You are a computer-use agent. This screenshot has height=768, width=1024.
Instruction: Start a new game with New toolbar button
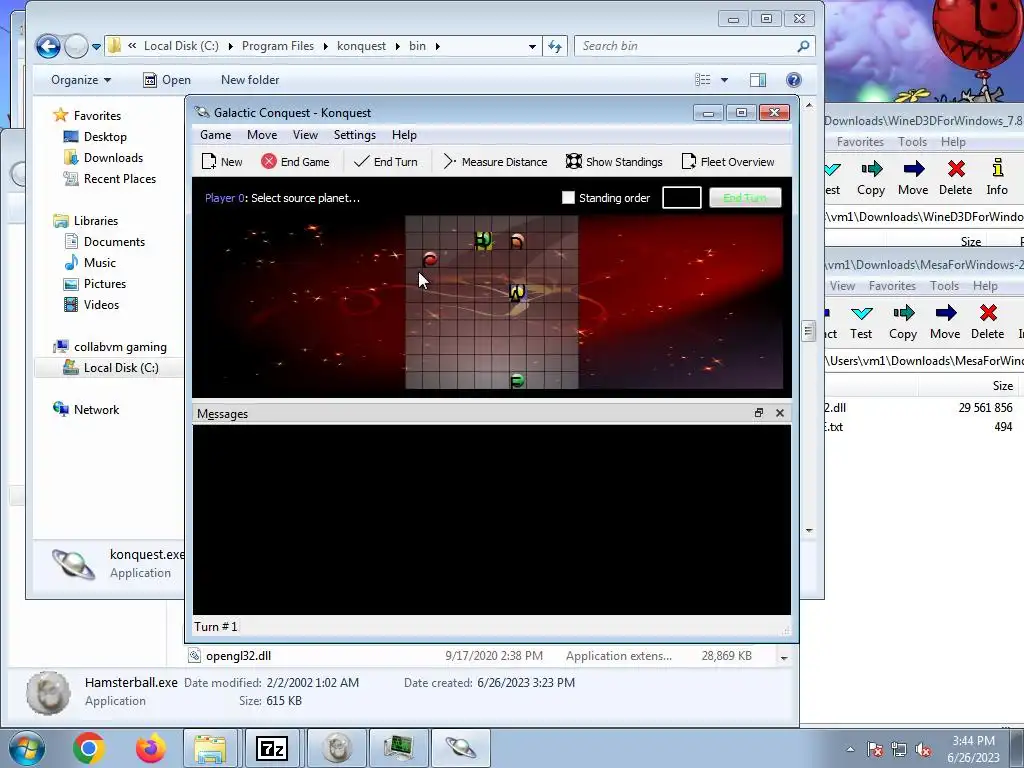[222, 162]
